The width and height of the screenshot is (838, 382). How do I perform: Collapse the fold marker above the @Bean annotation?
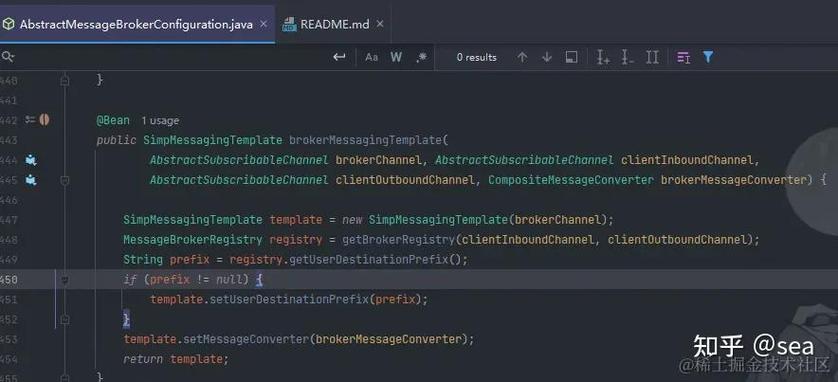click(x=65, y=80)
